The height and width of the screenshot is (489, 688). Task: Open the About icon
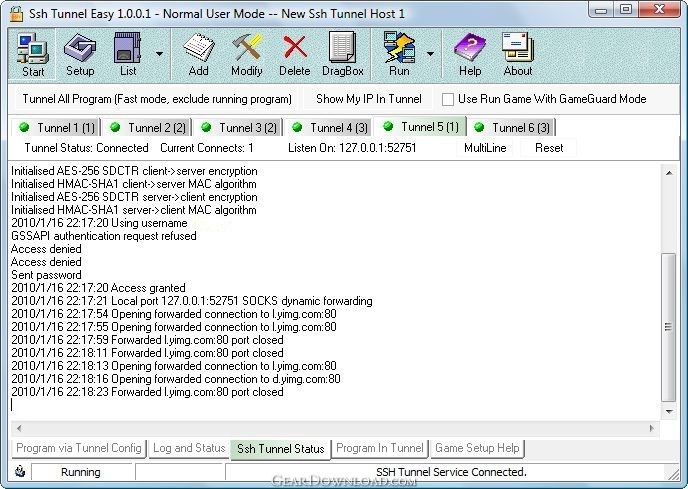(x=518, y=54)
